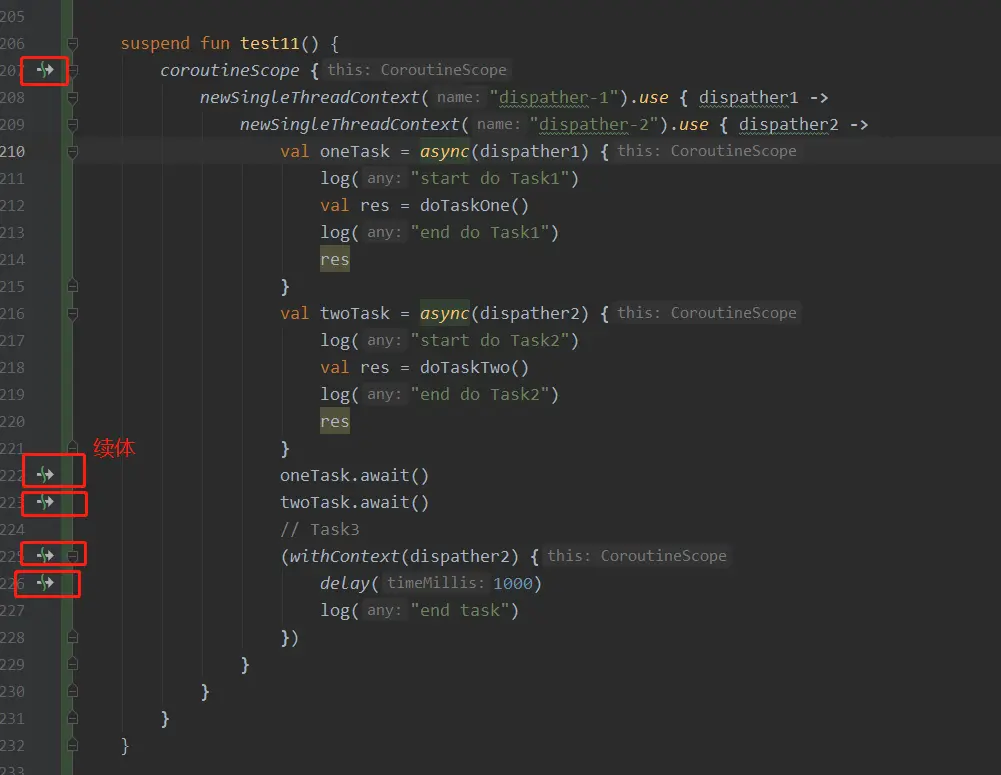
Task: Click the function name test11
Action: point(269,43)
